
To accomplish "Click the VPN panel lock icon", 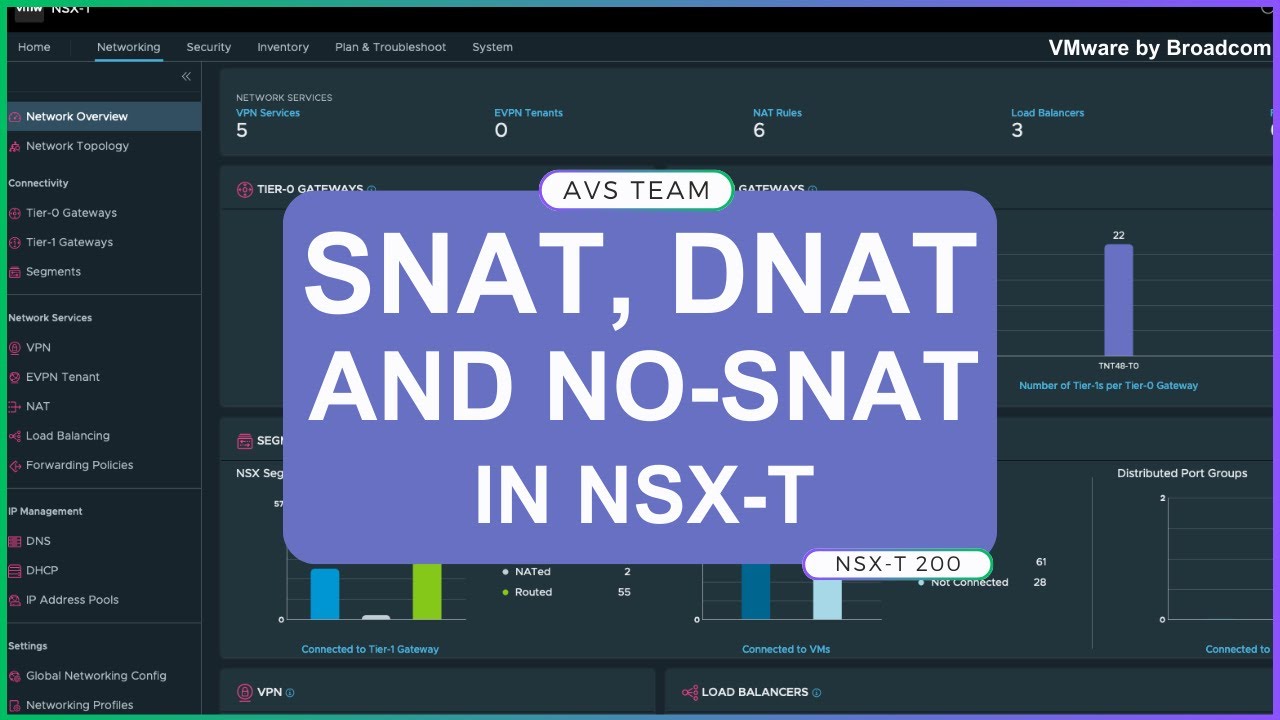I will pos(244,692).
